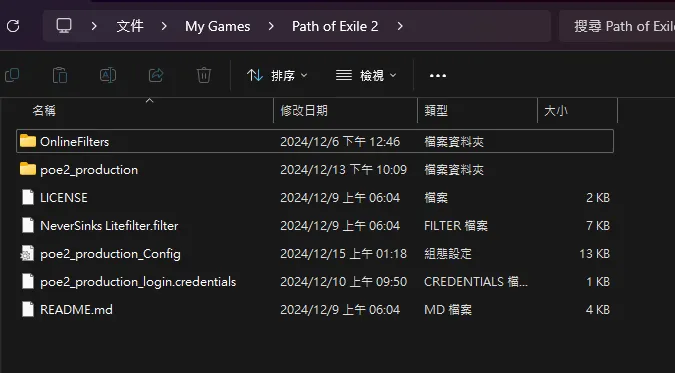Expand chevron after Path of Exile 2 breadcrumb
Image resolution: width=675 pixels, height=373 pixels.
pos(400,26)
